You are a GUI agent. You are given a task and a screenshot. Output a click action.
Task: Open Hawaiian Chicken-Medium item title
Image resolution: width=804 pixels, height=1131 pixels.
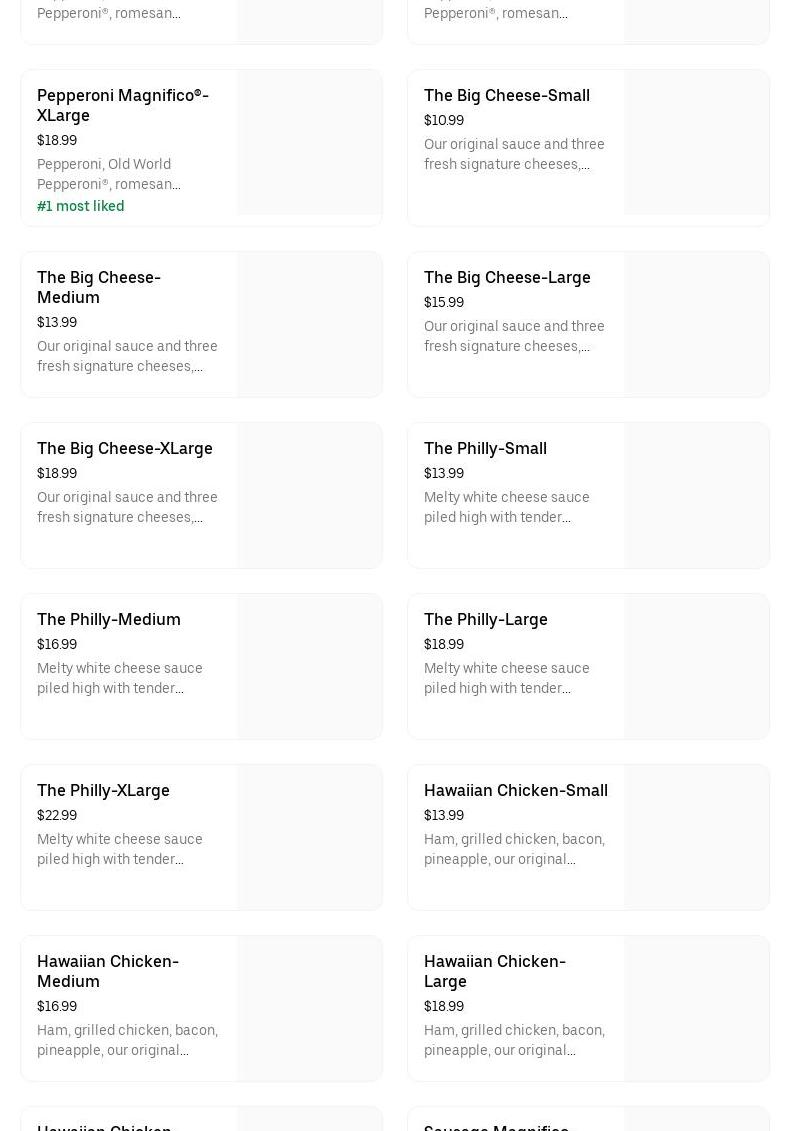tap(107, 971)
